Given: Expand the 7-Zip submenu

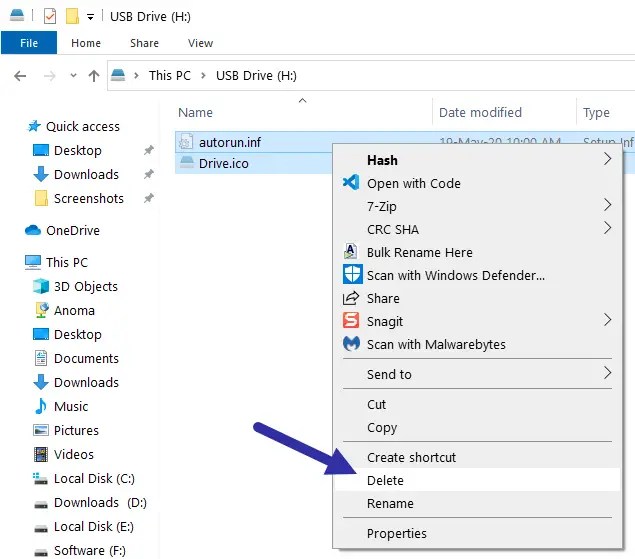Looking at the screenshot, I should click(x=606, y=205).
